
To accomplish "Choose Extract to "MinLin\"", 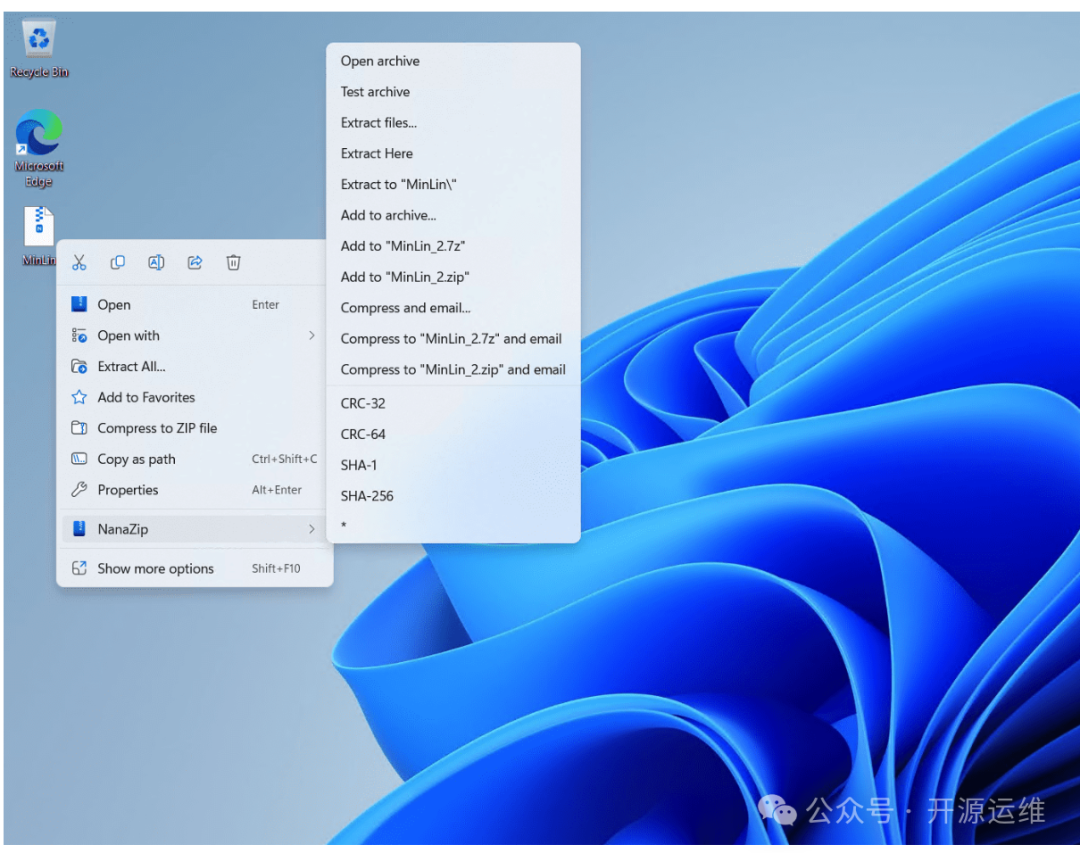I will pos(453,185).
